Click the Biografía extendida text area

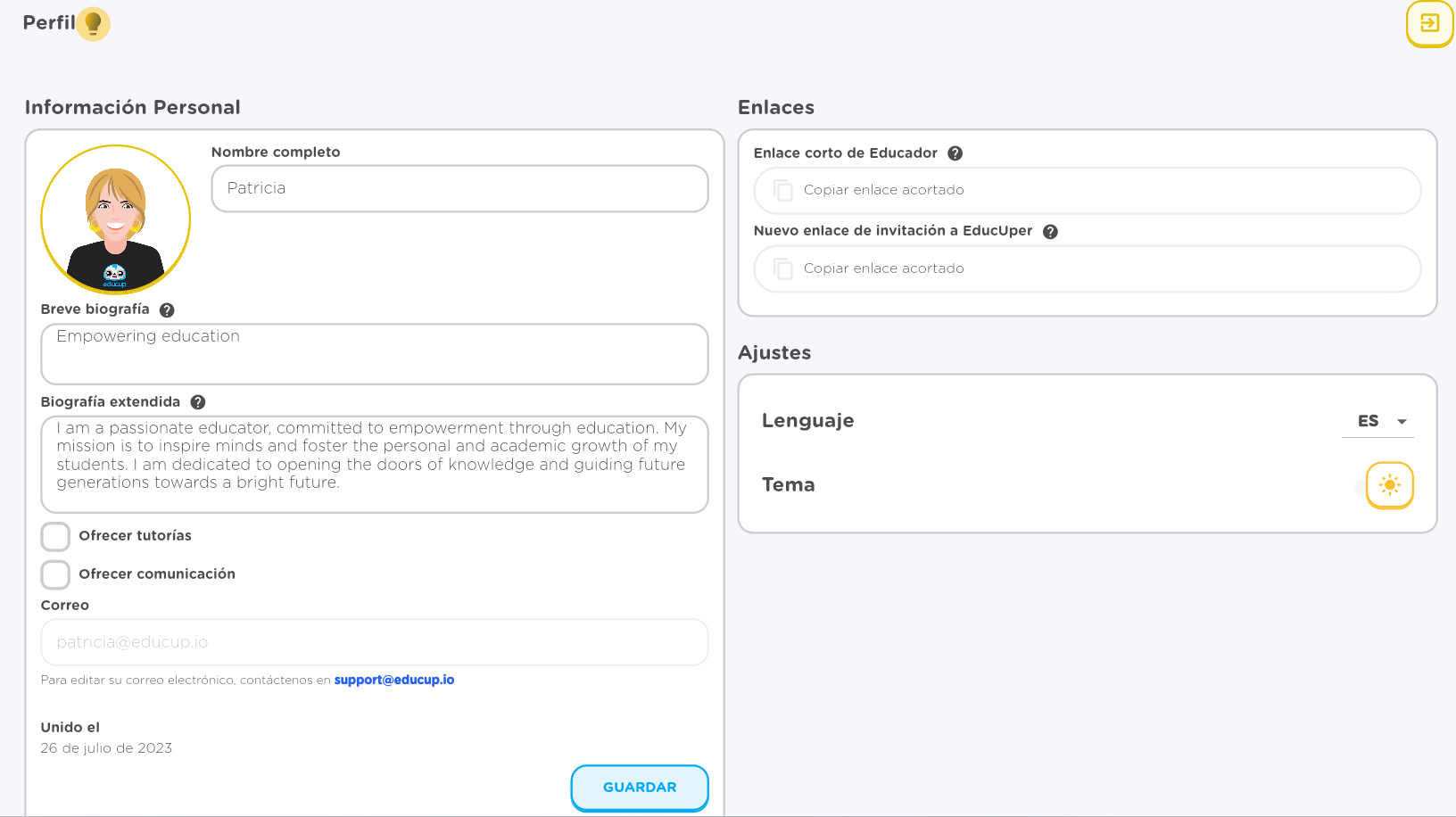(x=375, y=465)
